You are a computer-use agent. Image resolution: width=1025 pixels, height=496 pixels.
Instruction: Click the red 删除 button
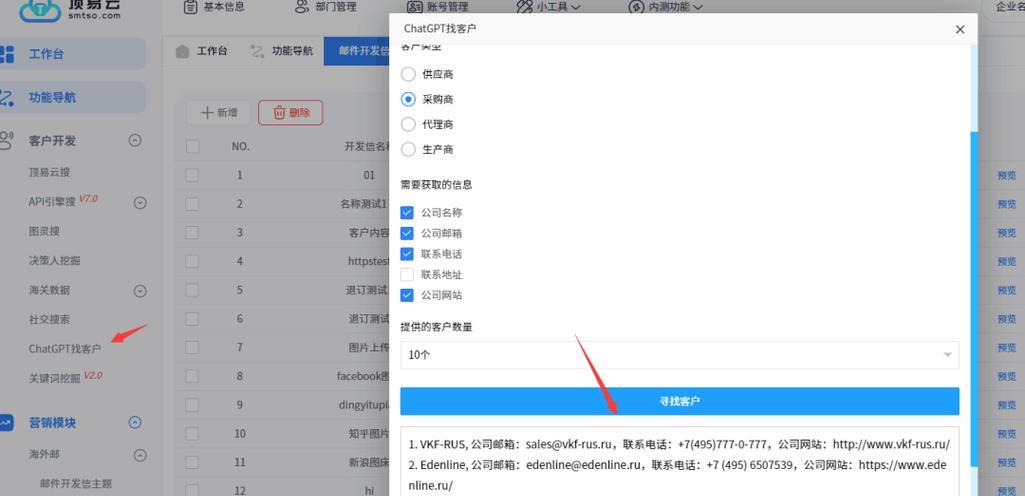click(290, 112)
